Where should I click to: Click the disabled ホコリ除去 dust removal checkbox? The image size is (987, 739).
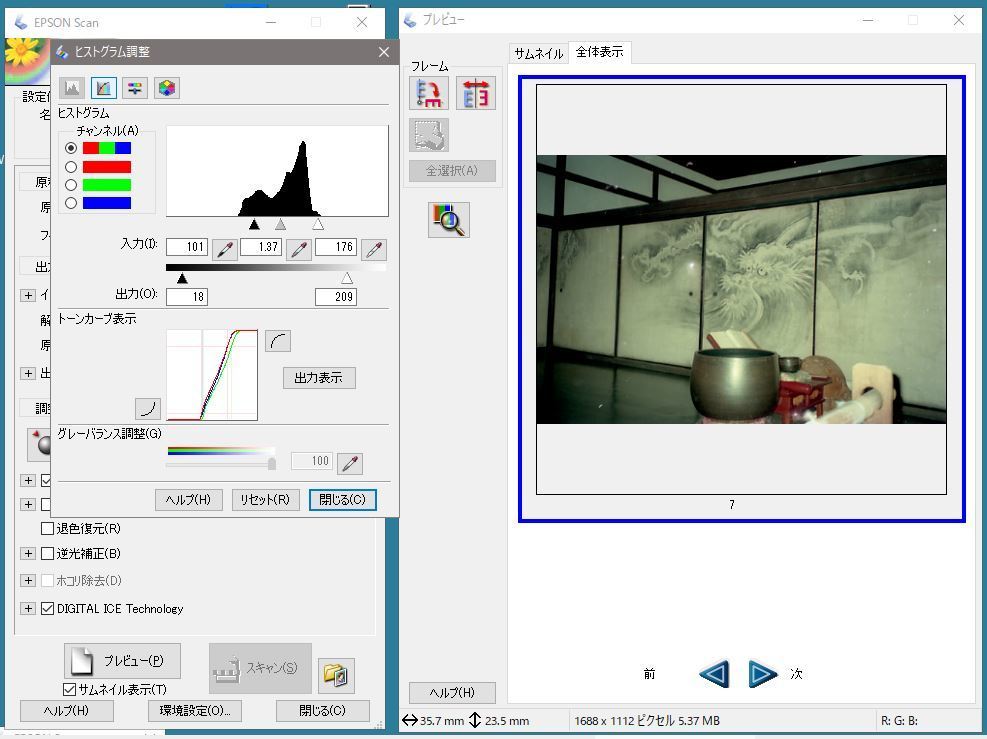coord(47,580)
